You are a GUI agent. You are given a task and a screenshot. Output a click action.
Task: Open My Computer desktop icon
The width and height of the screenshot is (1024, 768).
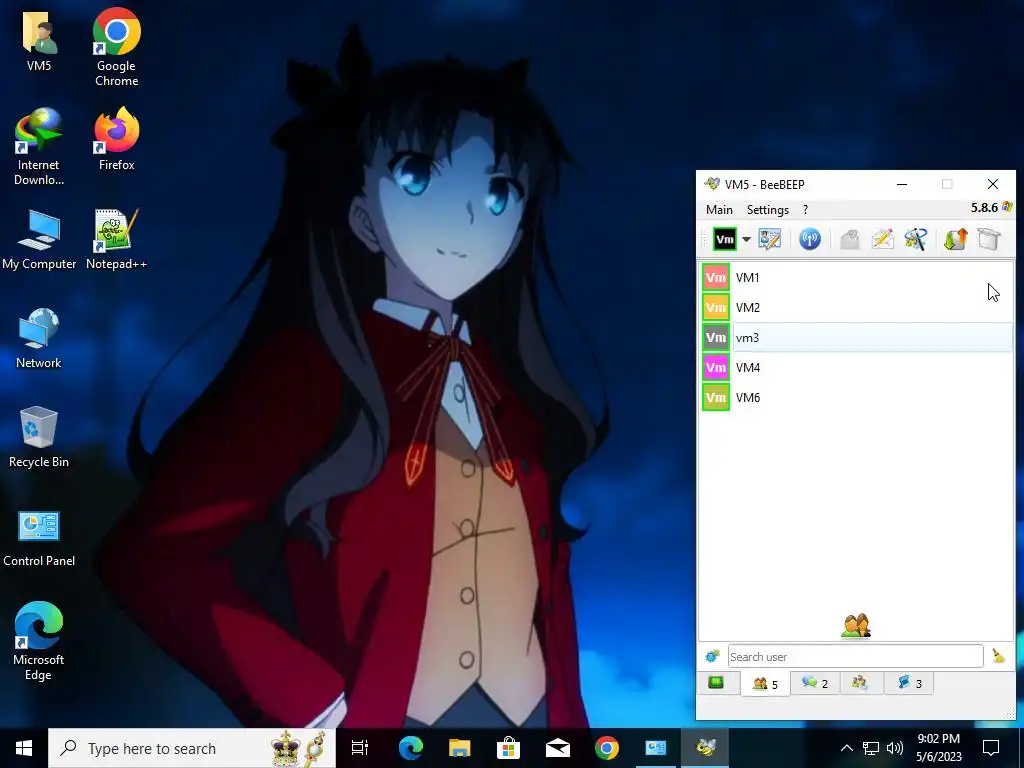click(x=39, y=239)
